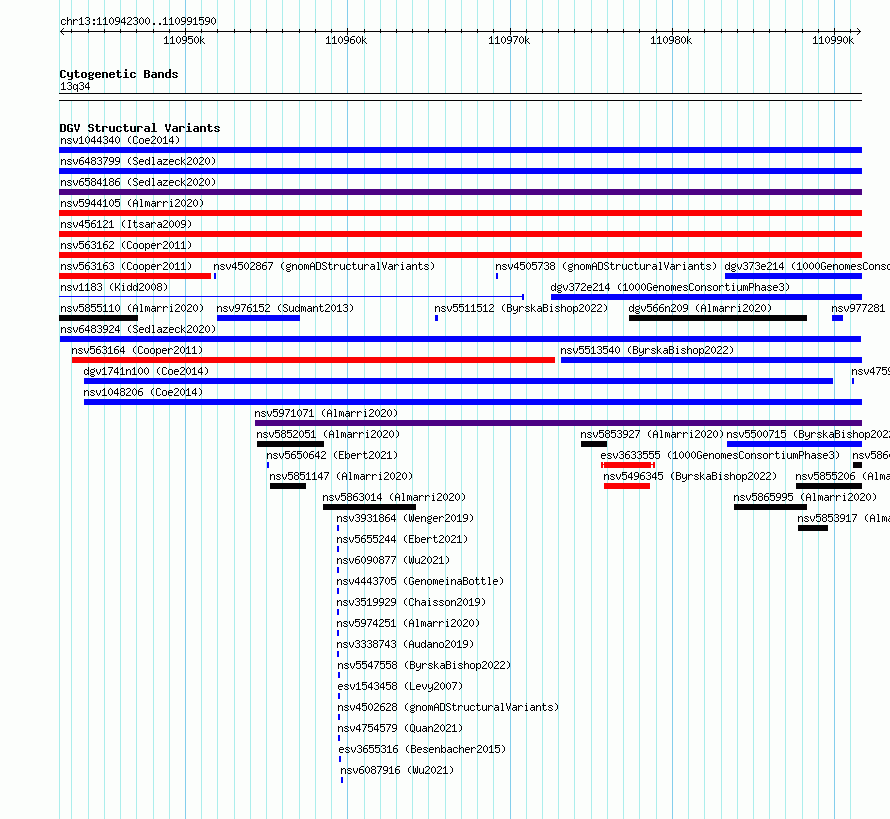Open nsv3931864 (Wenger2019) label

click(x=405, y=518)
